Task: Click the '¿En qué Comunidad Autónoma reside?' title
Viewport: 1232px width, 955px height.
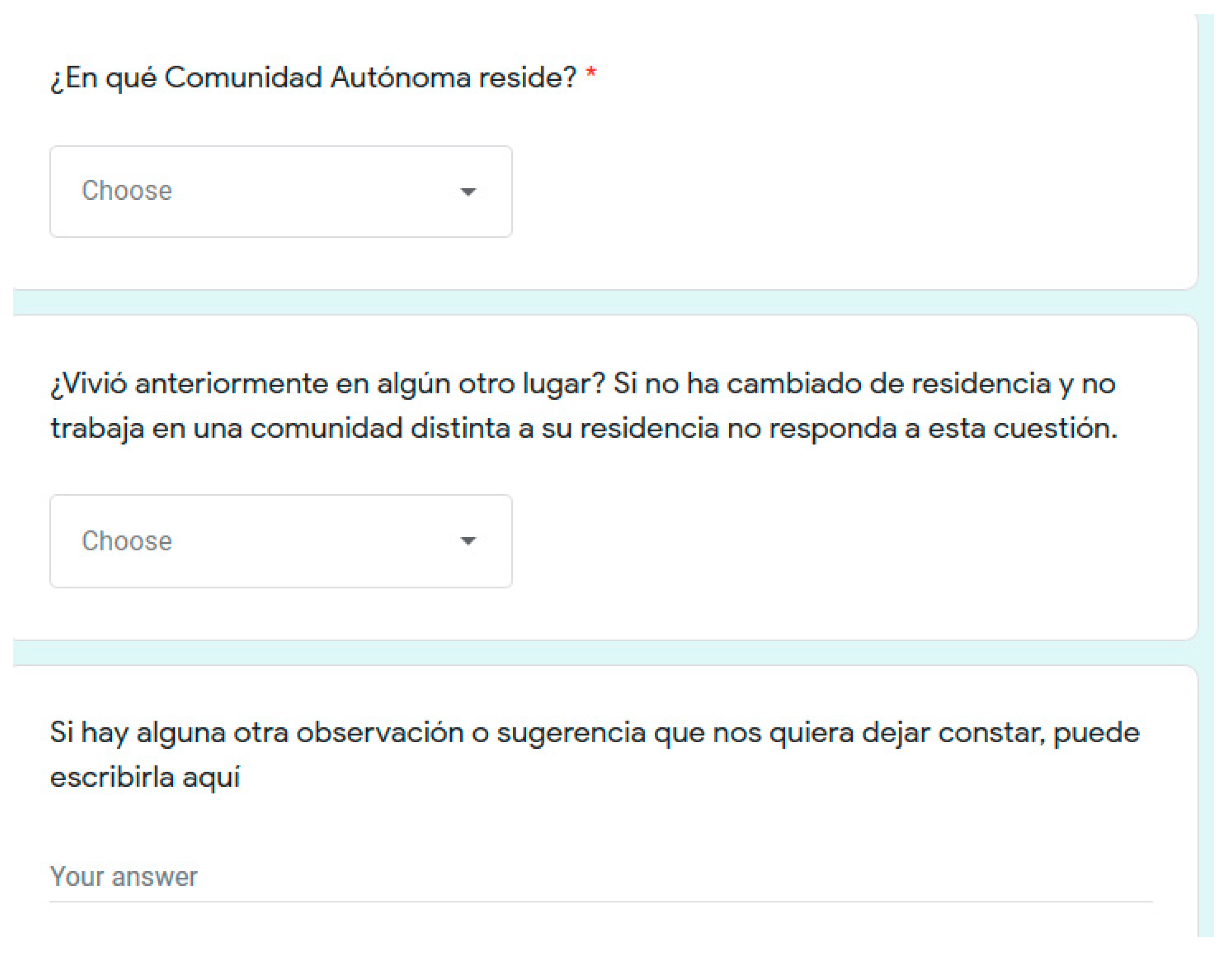Action: pos(313,78)
